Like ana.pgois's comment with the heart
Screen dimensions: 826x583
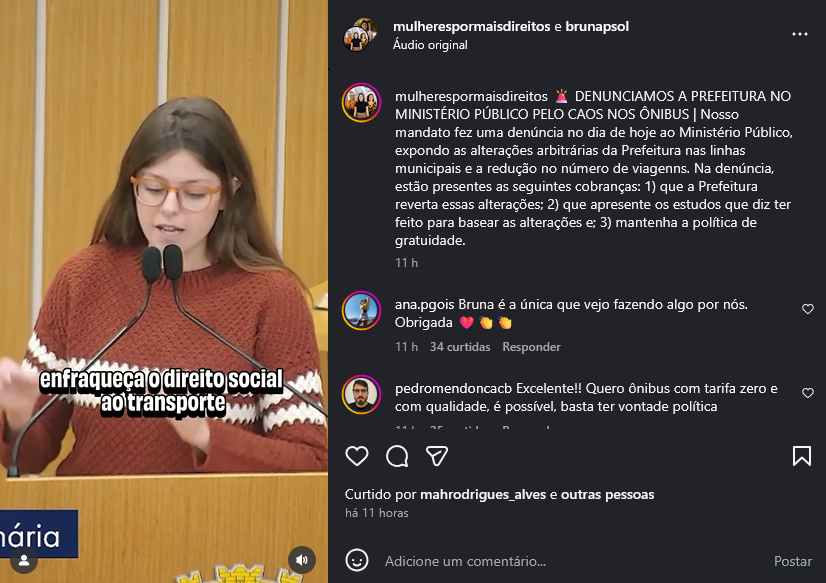(x=808, y=309)
